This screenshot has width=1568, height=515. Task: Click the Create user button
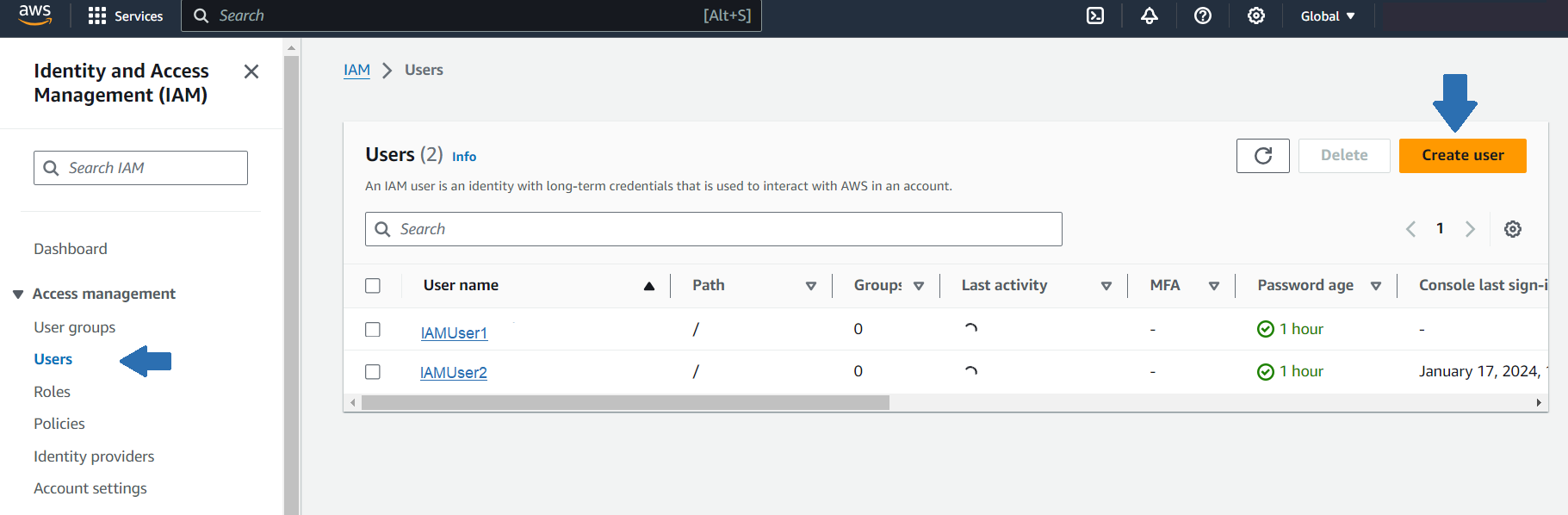click(1463, 156)
